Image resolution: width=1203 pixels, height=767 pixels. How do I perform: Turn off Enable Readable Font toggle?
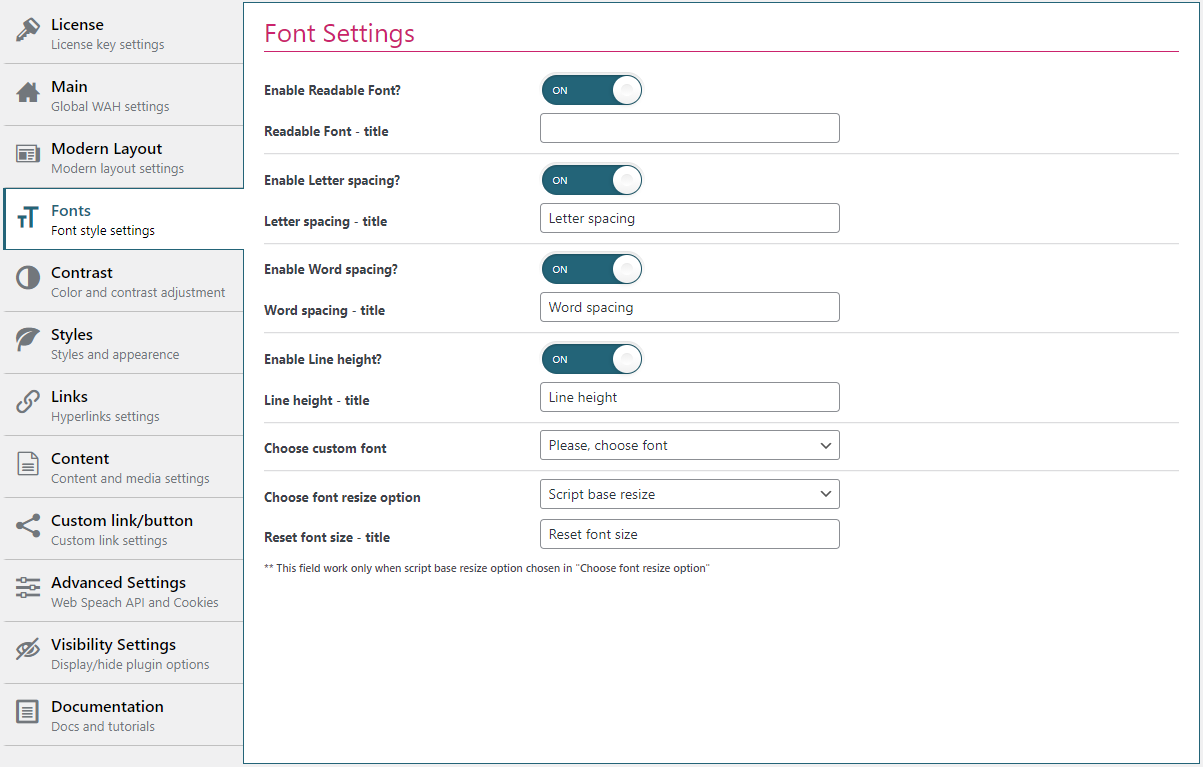click(x=591, y=90)
